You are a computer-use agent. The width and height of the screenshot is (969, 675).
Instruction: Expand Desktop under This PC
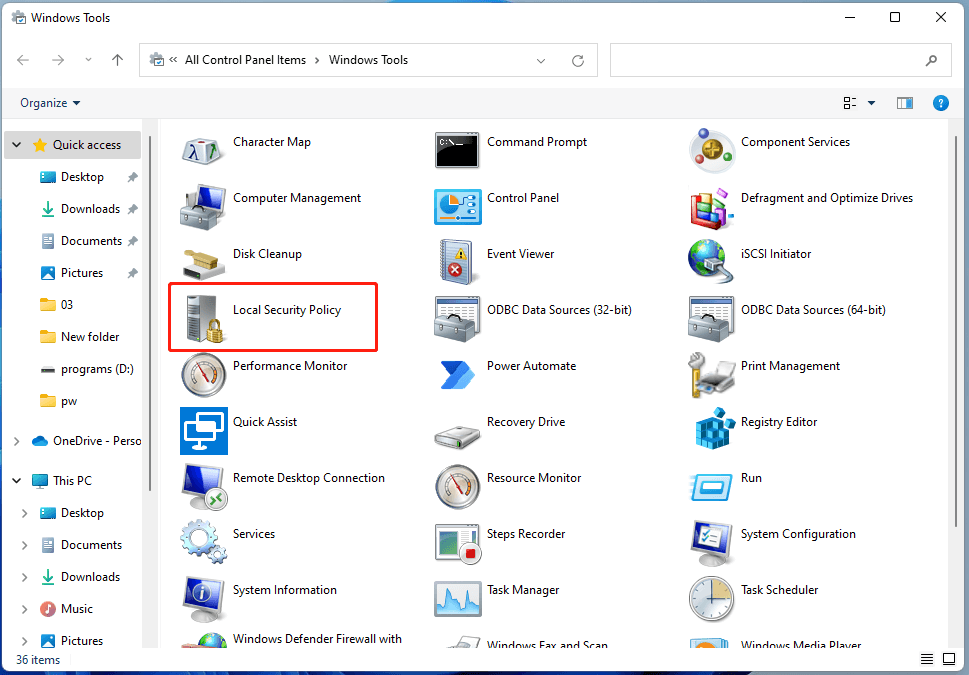[24, 513]
